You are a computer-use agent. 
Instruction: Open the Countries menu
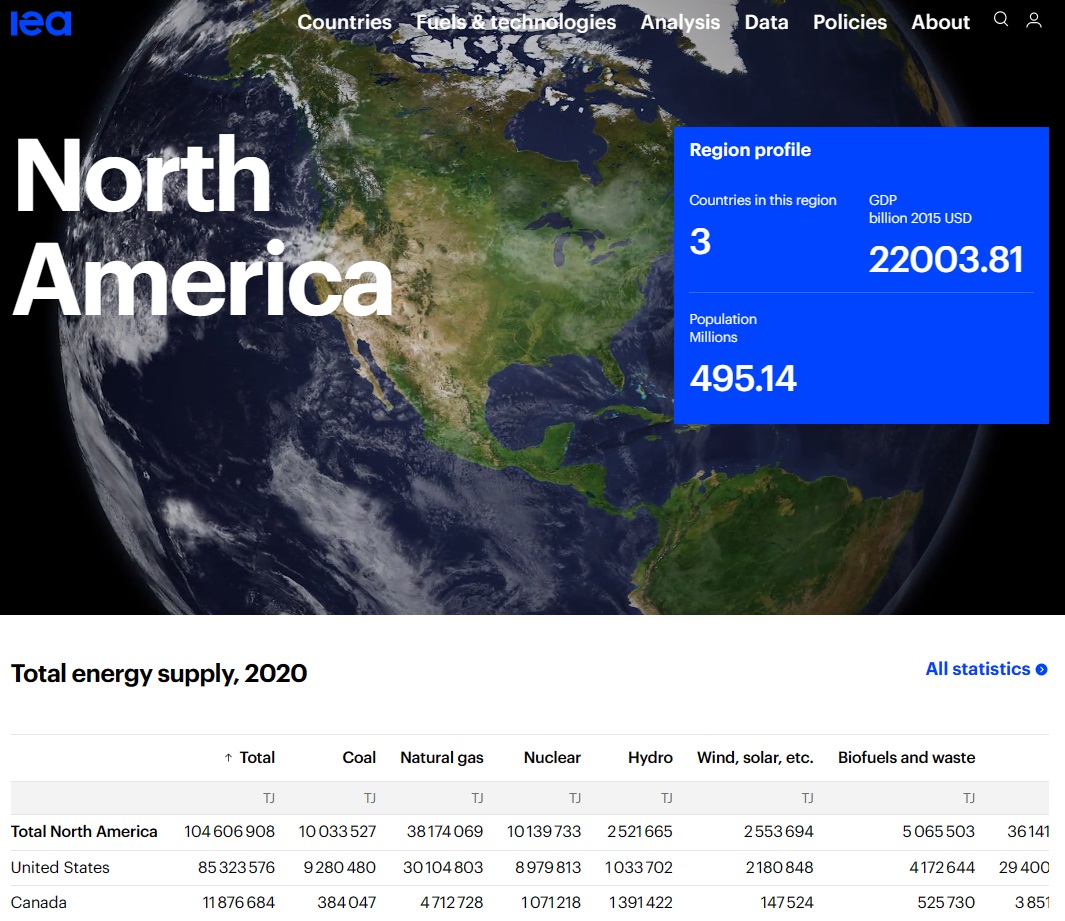[x=344, y=22]
